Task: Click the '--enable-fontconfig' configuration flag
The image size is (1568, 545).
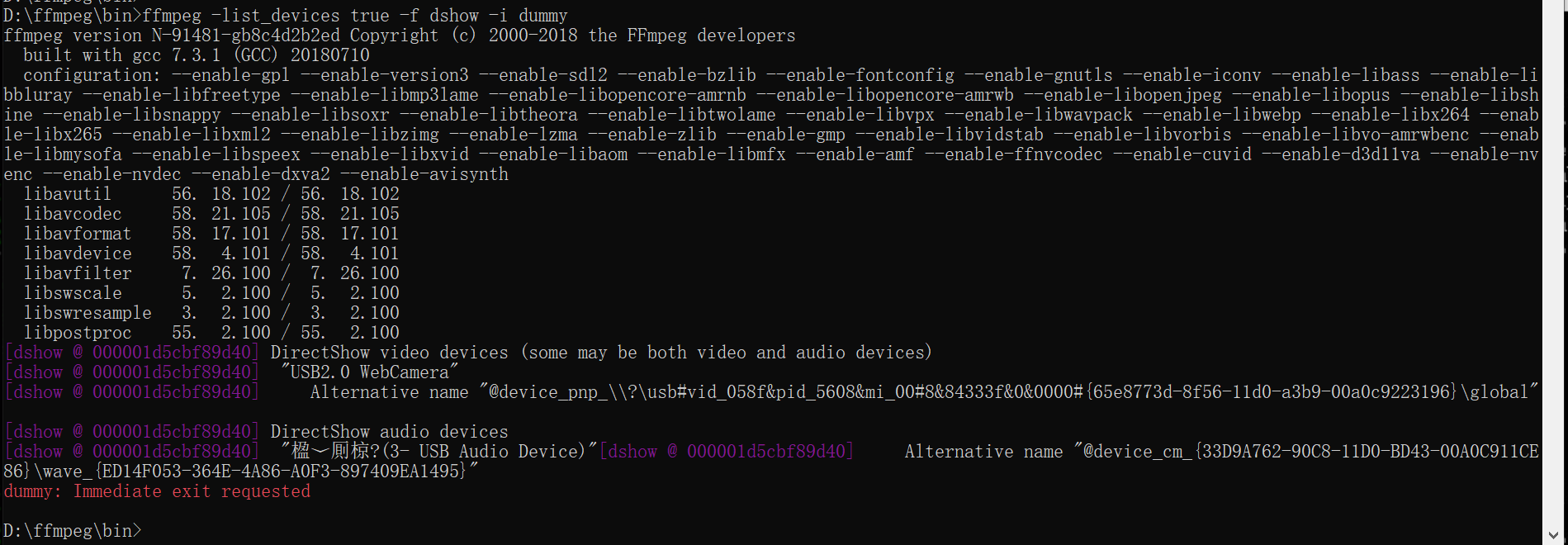Action: click(860, 75)
